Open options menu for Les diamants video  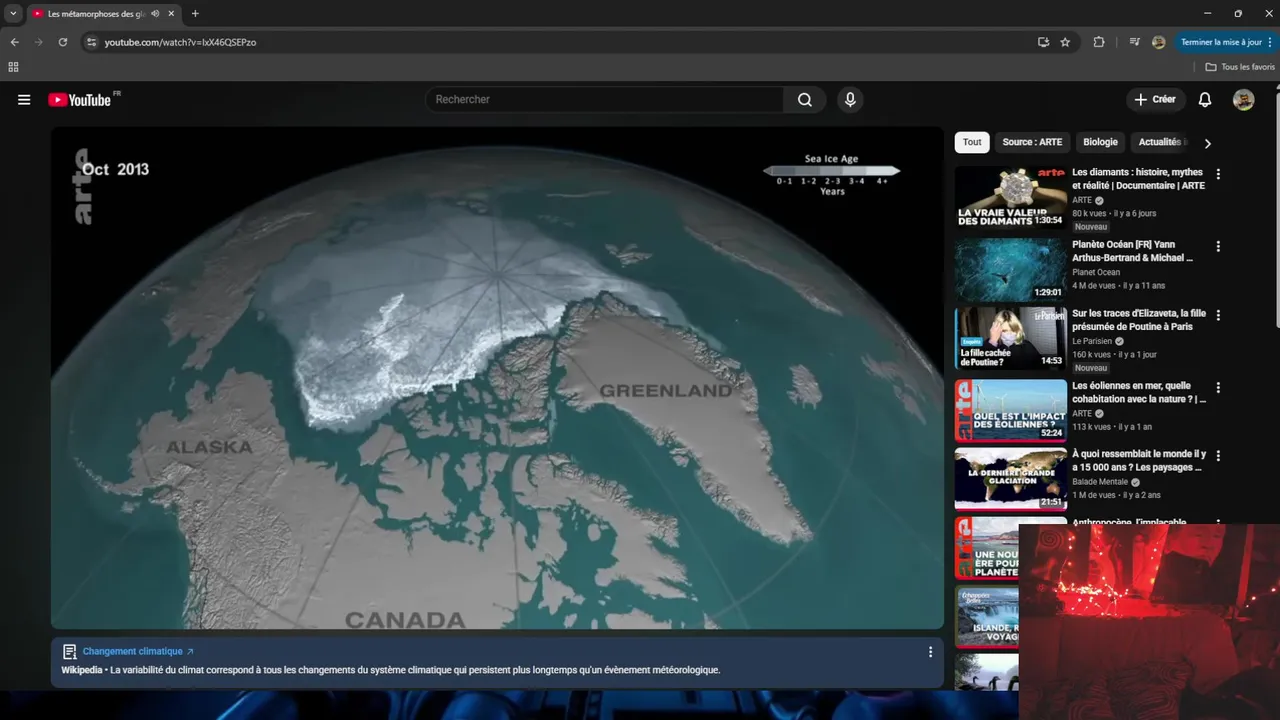pos(1218,174)
